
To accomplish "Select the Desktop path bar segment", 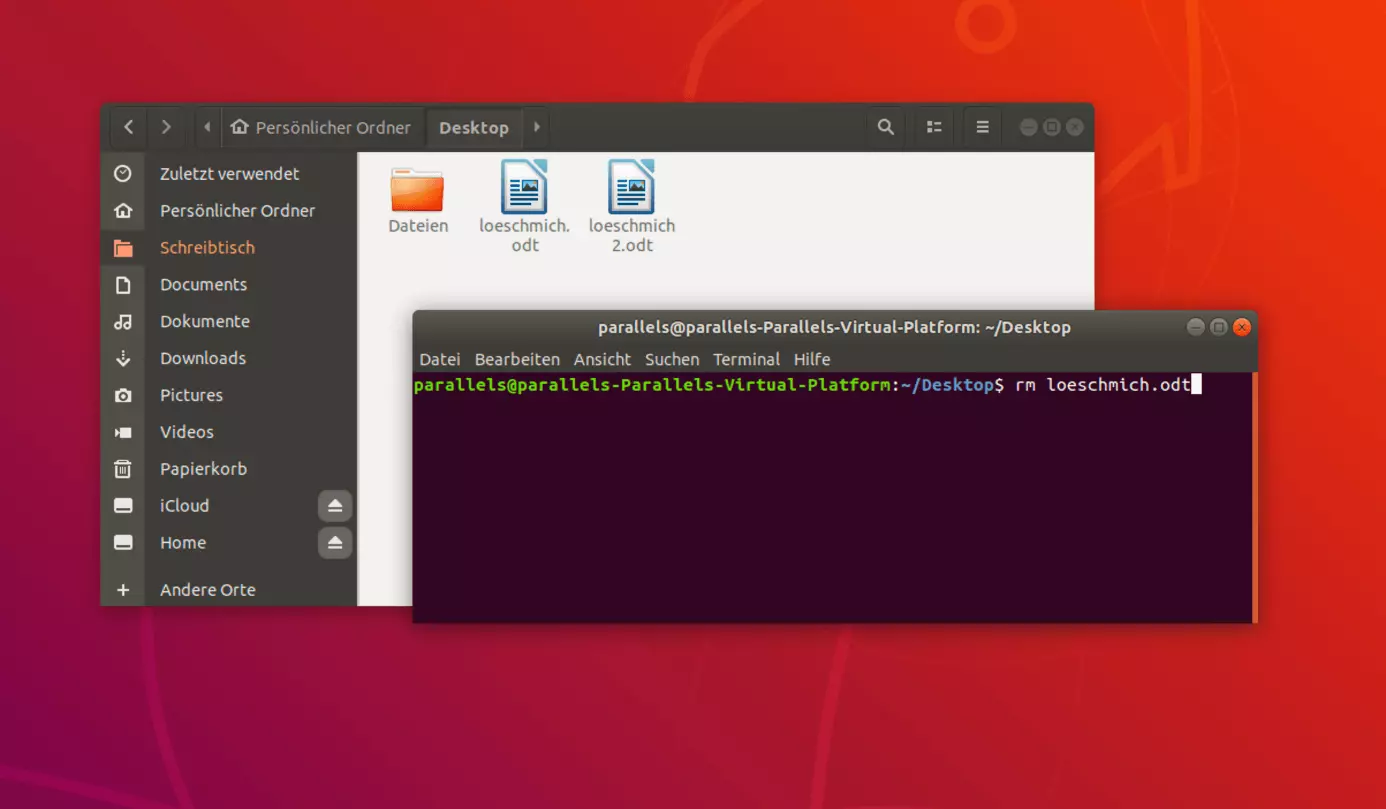I will tap(474, 127).
